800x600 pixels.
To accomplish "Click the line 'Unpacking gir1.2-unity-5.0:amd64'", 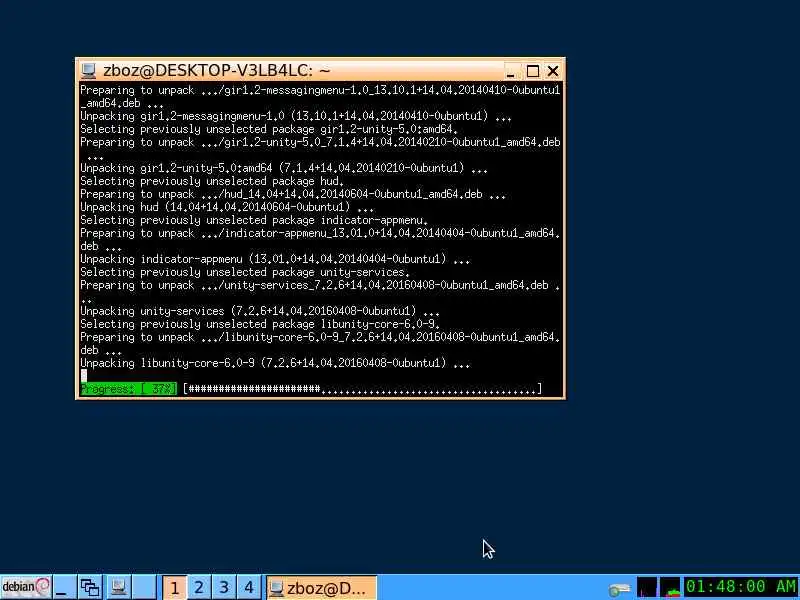I will click(x=284, y=168).
